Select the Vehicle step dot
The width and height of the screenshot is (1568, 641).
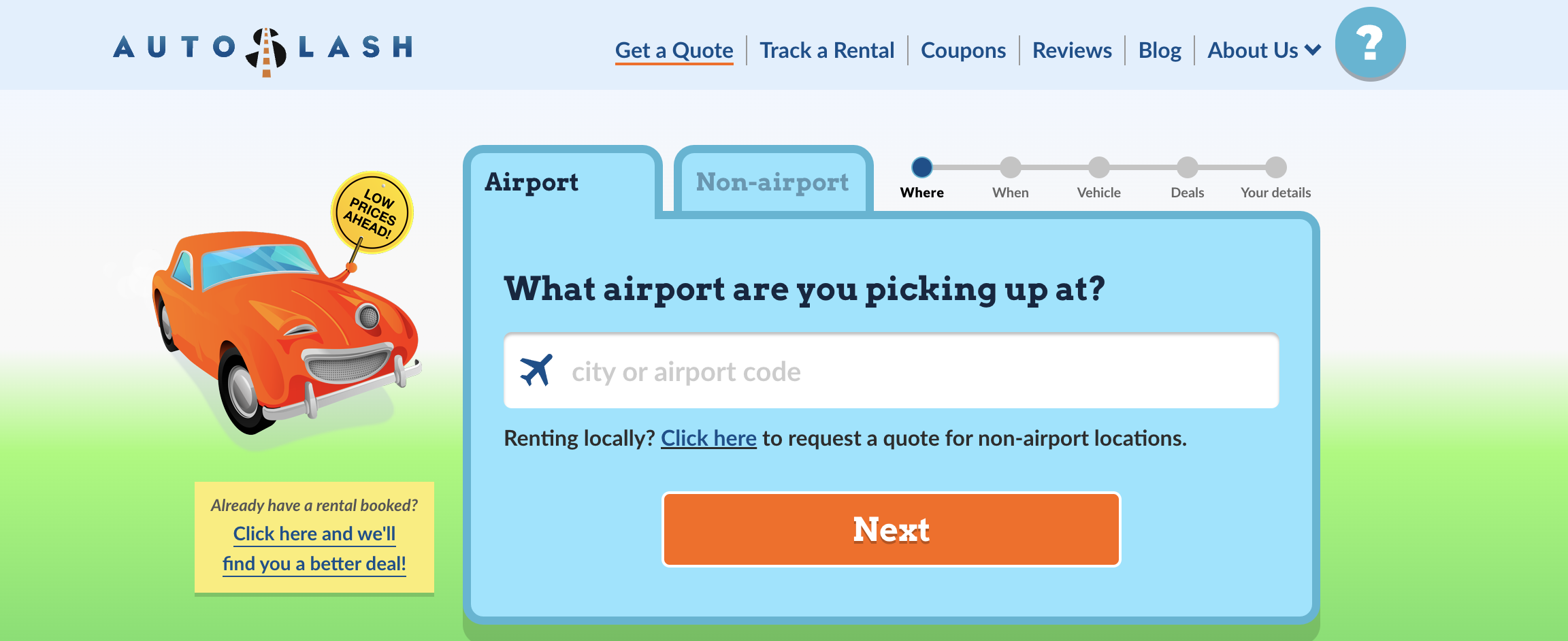tap(1098, 167)
